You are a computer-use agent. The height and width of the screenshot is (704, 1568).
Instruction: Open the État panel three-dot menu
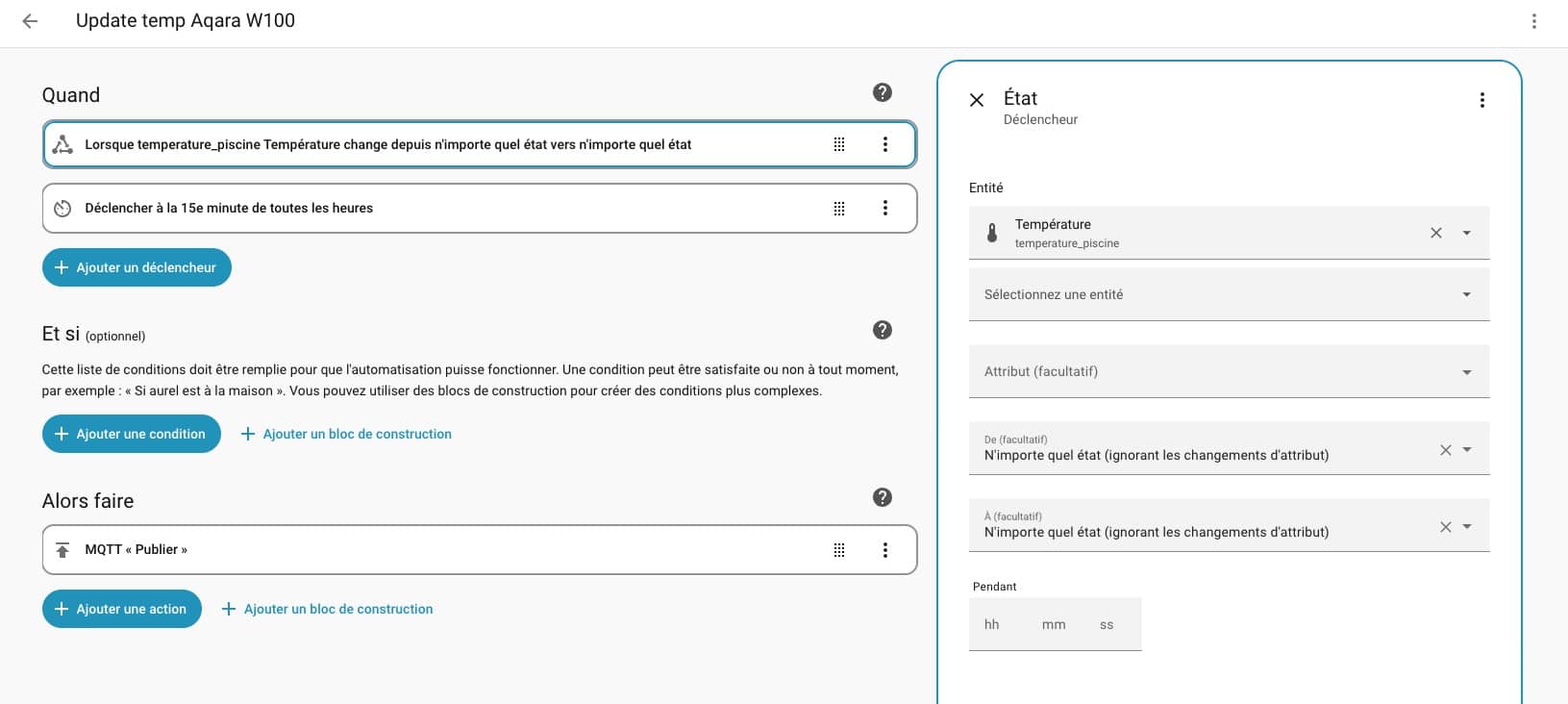pos(1482,100)
